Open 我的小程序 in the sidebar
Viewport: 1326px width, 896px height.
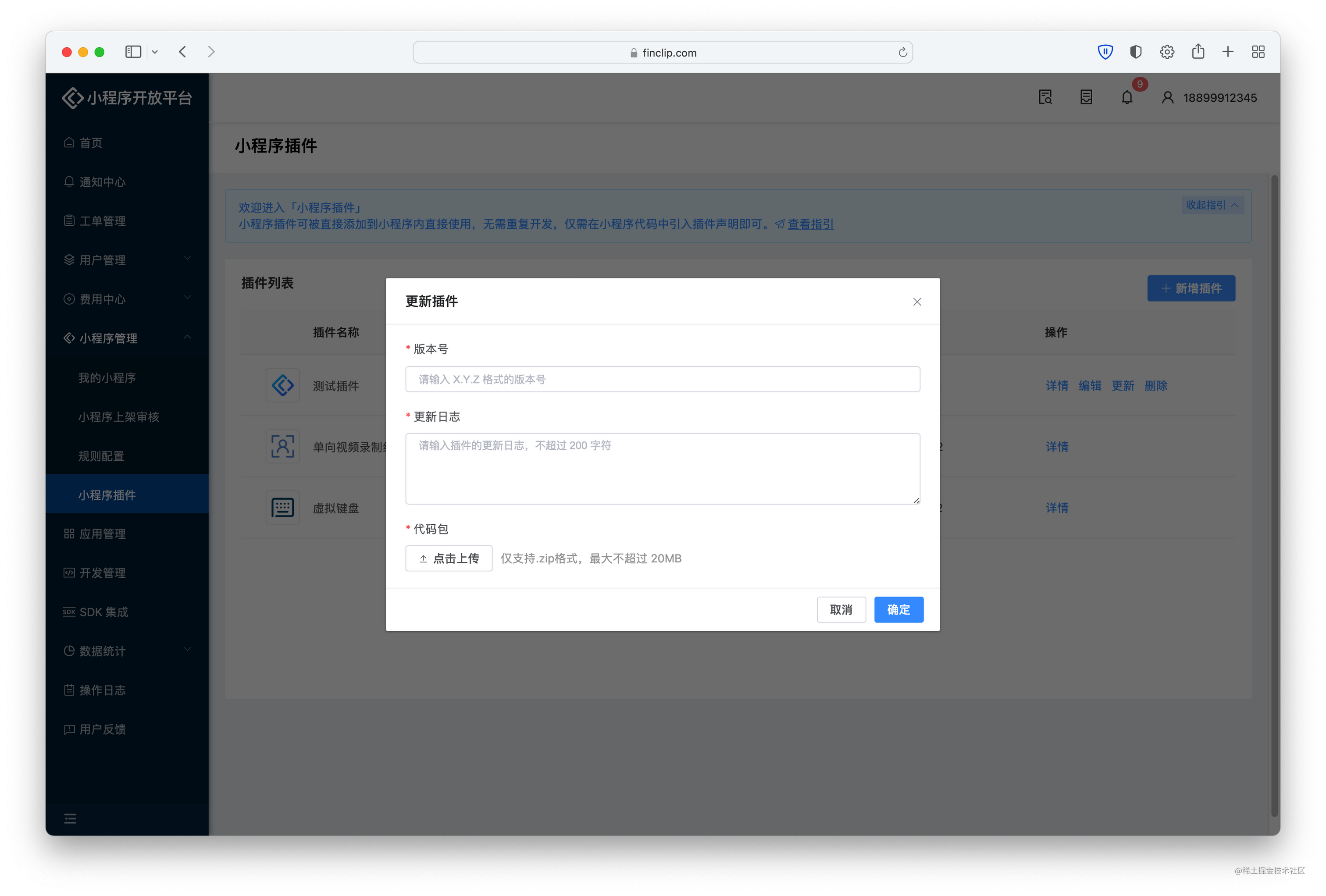click(x=107, y=377)
